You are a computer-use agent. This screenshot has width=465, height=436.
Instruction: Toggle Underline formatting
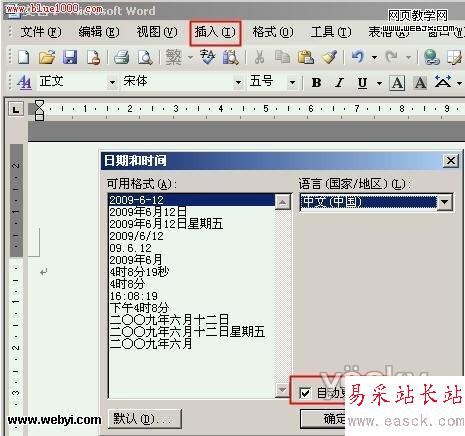point(362,83)
